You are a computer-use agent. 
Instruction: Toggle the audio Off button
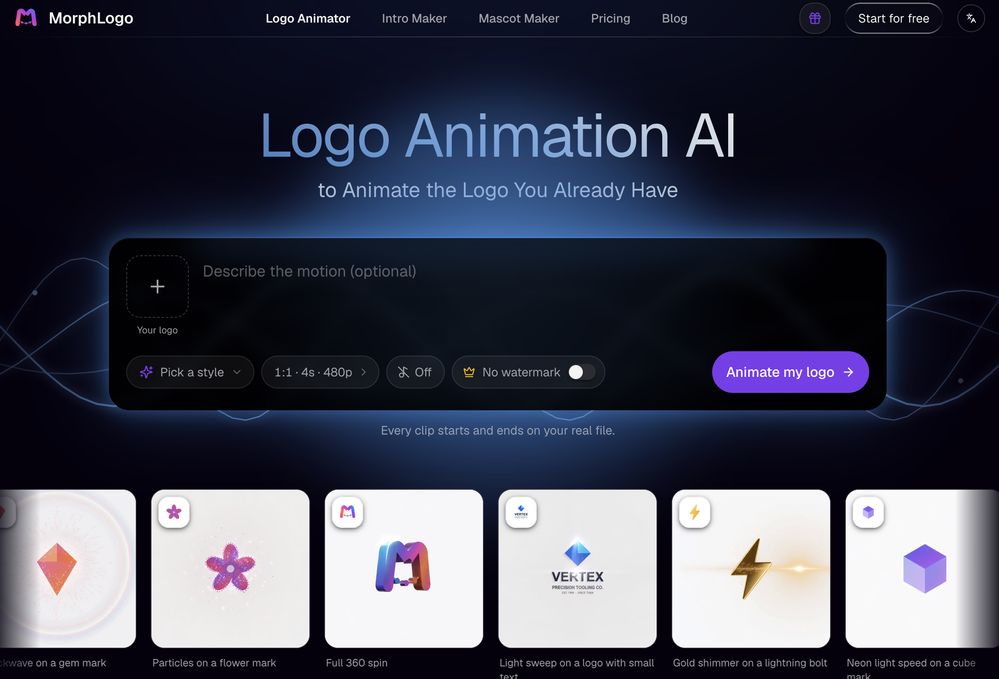[x=415, y=372]
